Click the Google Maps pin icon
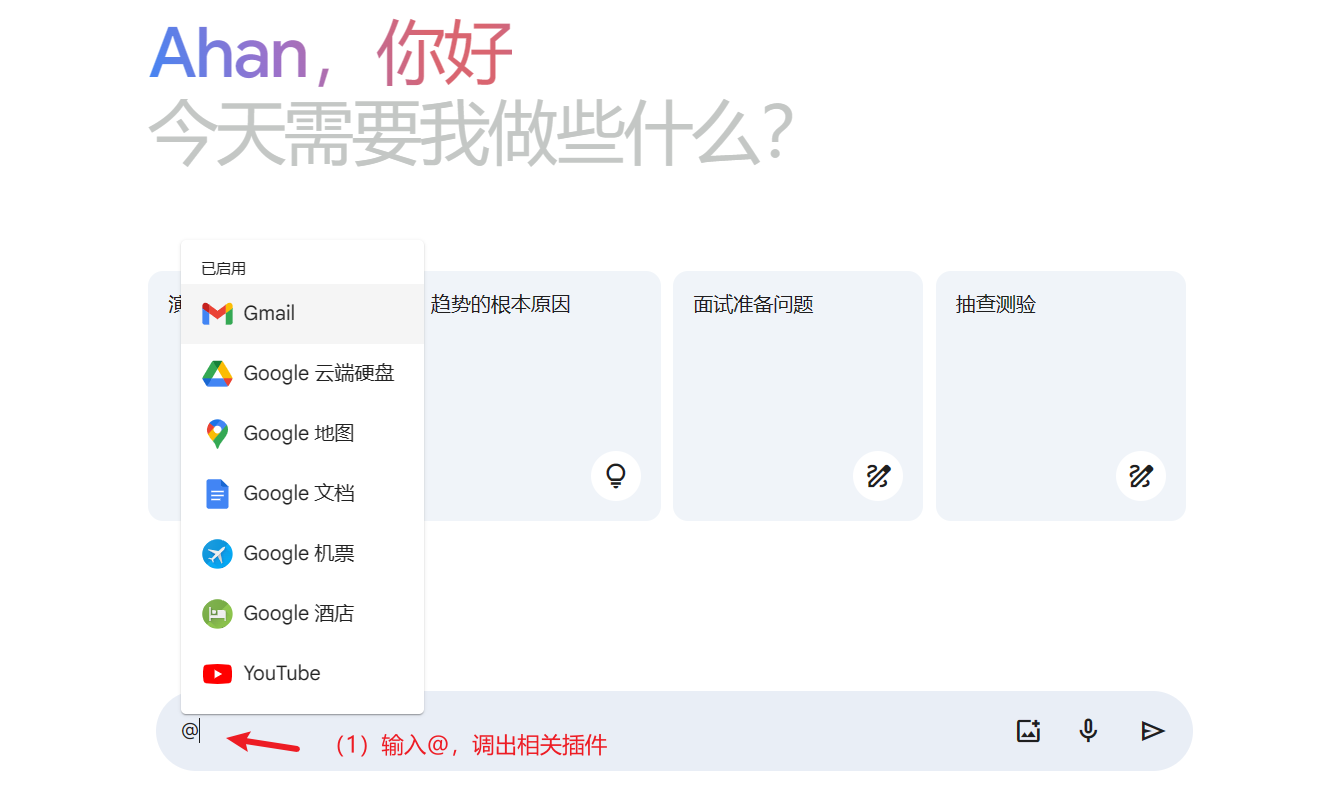This screenshot has height=785, width=1338. (x=217, y=434)
